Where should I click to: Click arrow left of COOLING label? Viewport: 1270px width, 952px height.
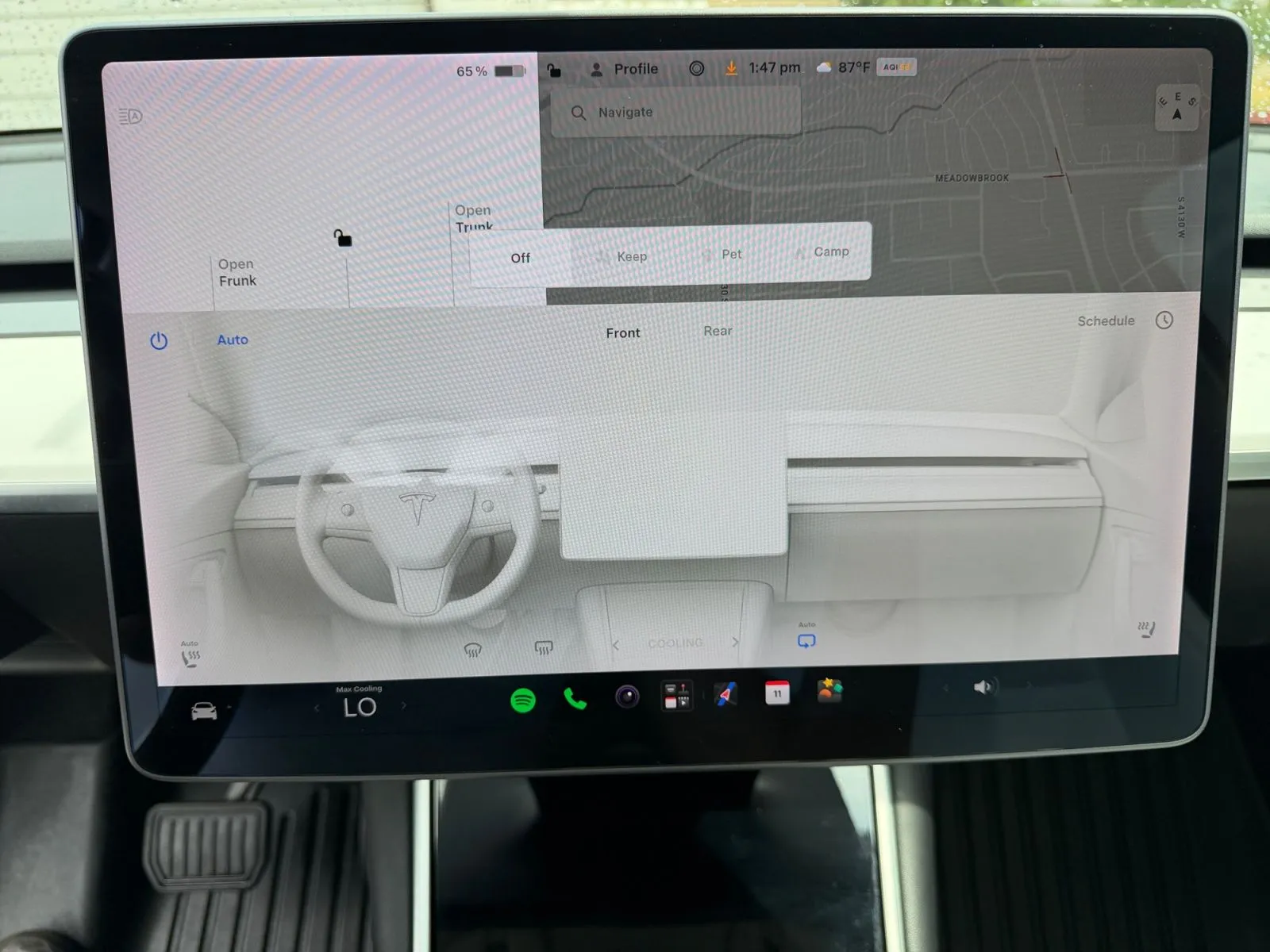pos(615,645)
